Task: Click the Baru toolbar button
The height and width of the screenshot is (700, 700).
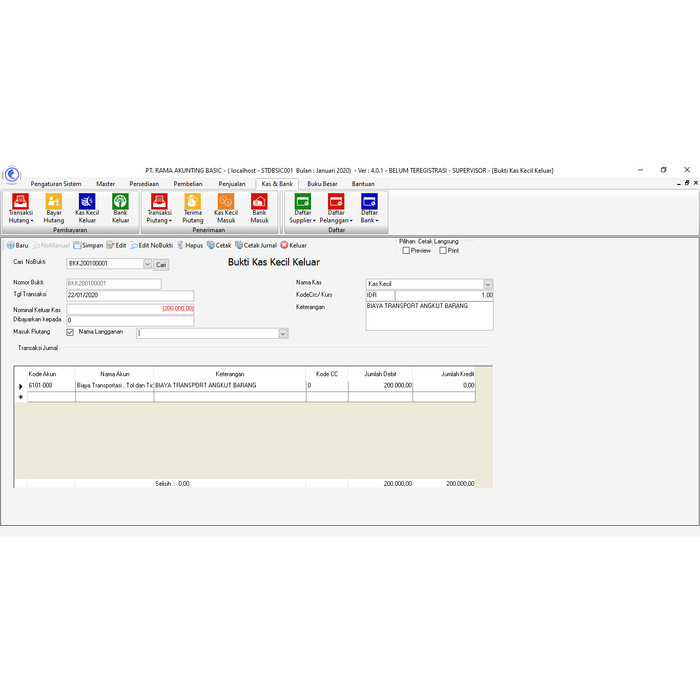Action: [17, 246]
